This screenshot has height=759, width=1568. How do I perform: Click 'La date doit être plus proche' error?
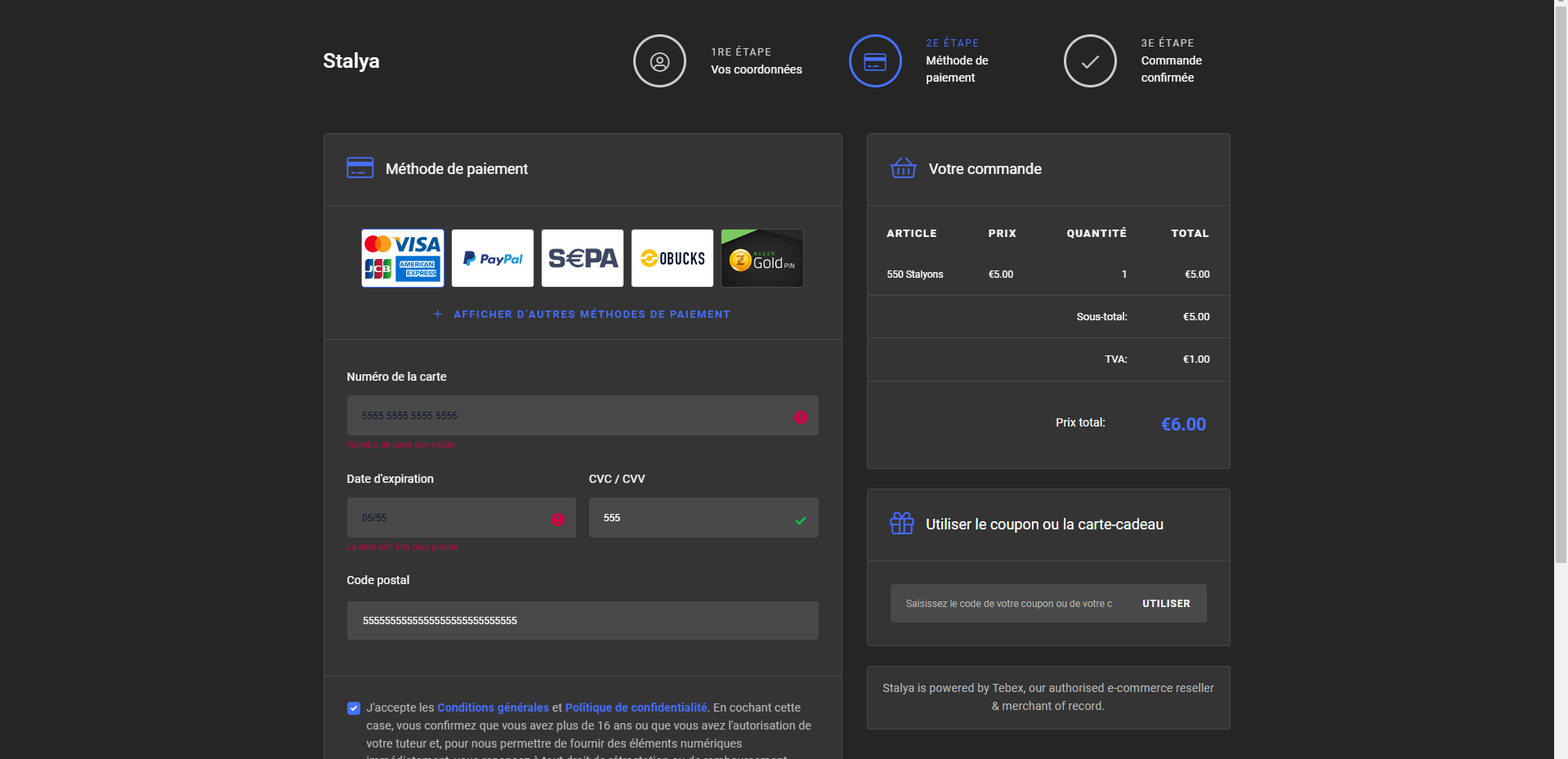[402, 547]
